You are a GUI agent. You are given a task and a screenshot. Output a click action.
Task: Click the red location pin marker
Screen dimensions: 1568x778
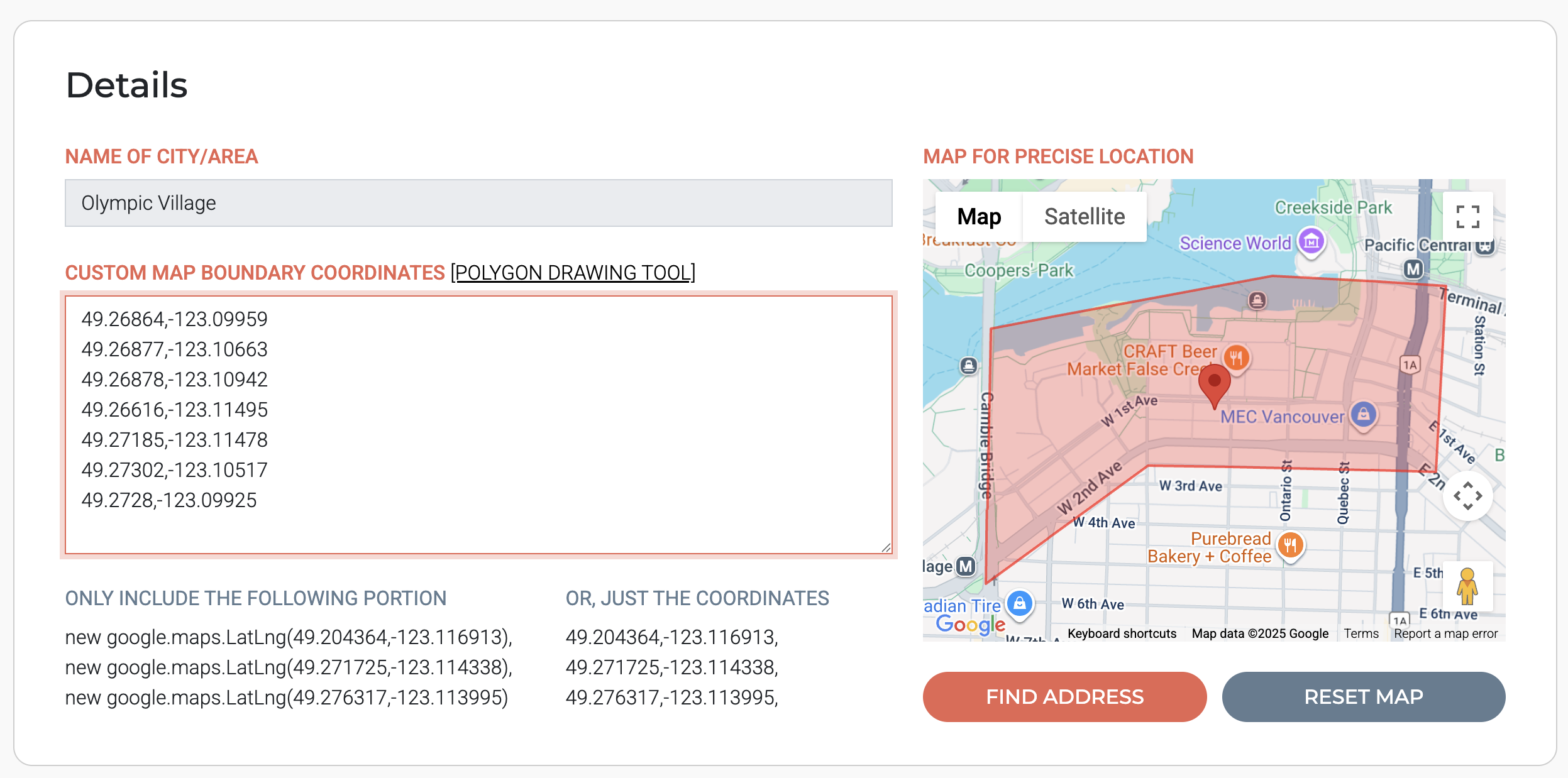tap(1214, 385)
